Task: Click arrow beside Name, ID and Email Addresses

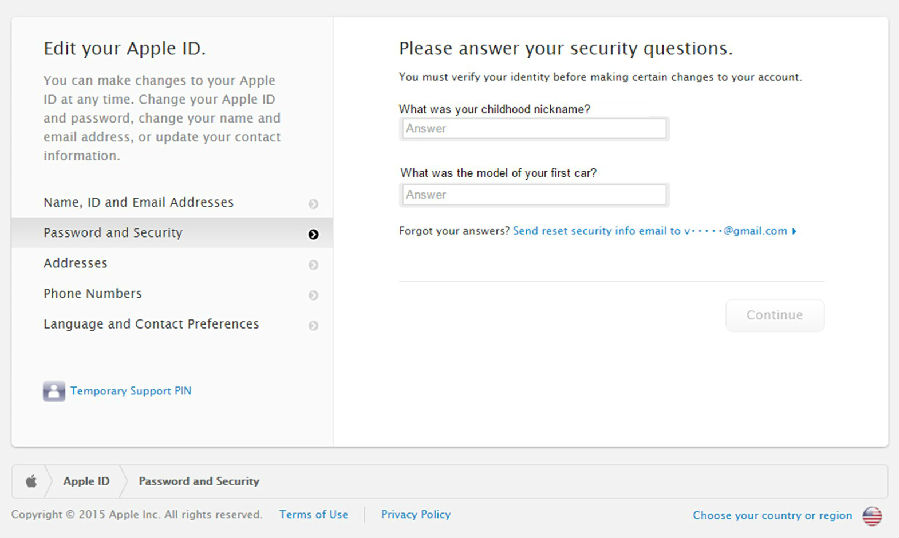Action: tap(313, 204)
